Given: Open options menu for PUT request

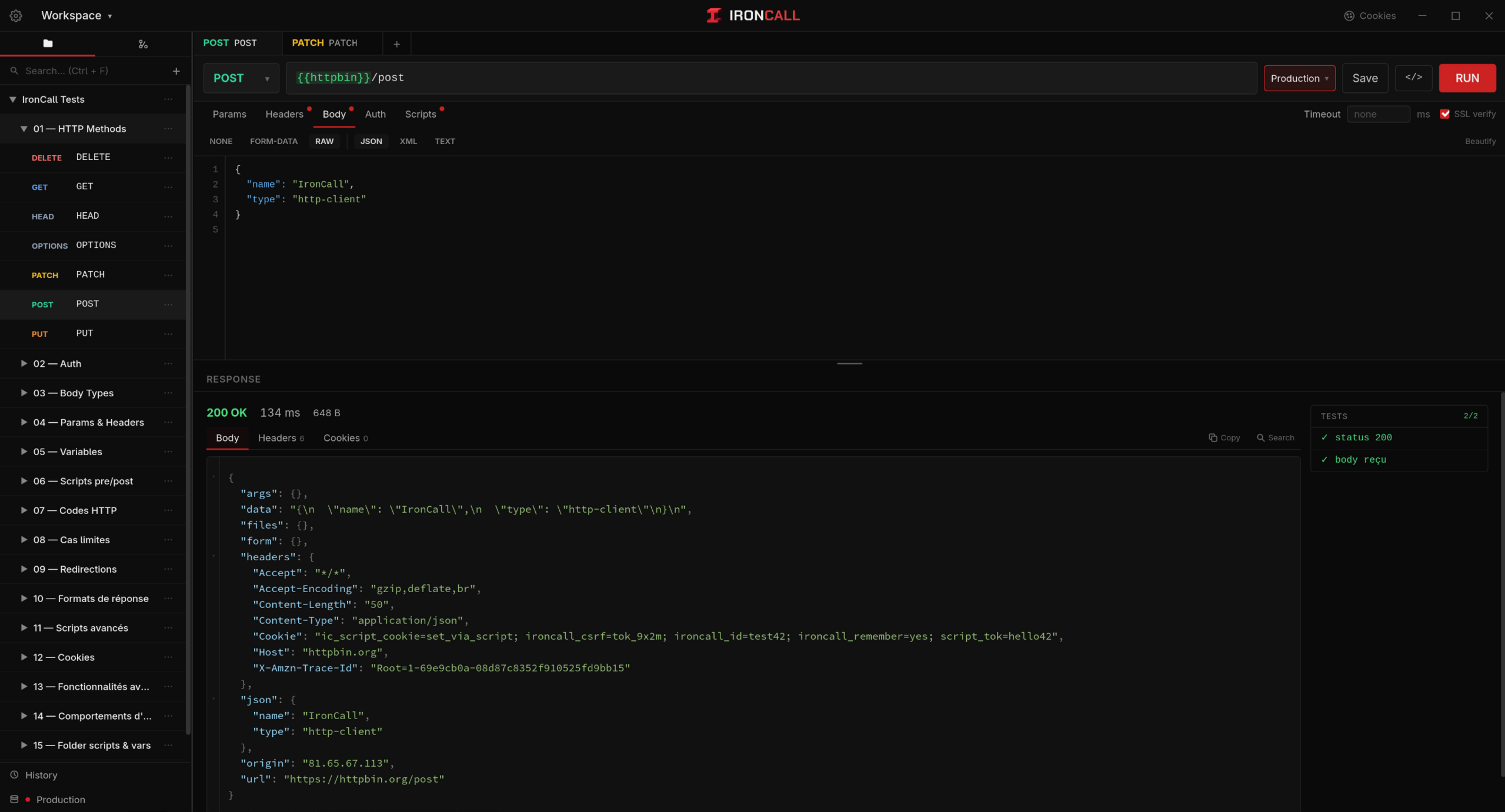Looking at the screenshot, I should [168, 334].
